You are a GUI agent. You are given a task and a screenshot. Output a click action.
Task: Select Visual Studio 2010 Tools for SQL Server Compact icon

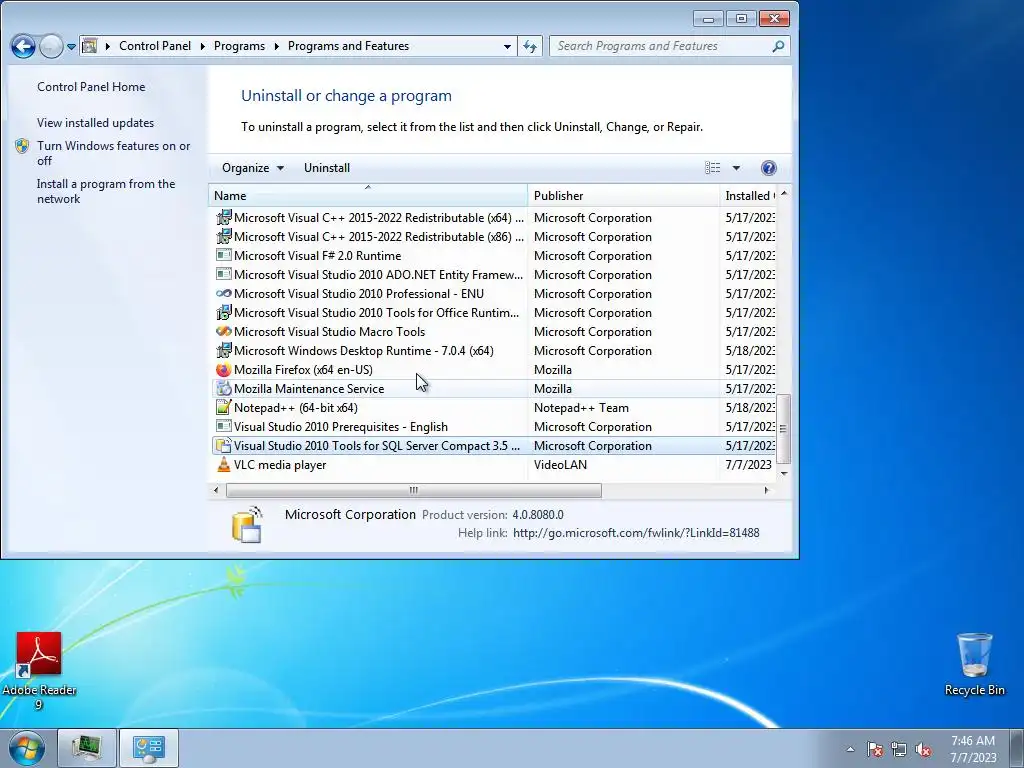(x=223, y=445)
